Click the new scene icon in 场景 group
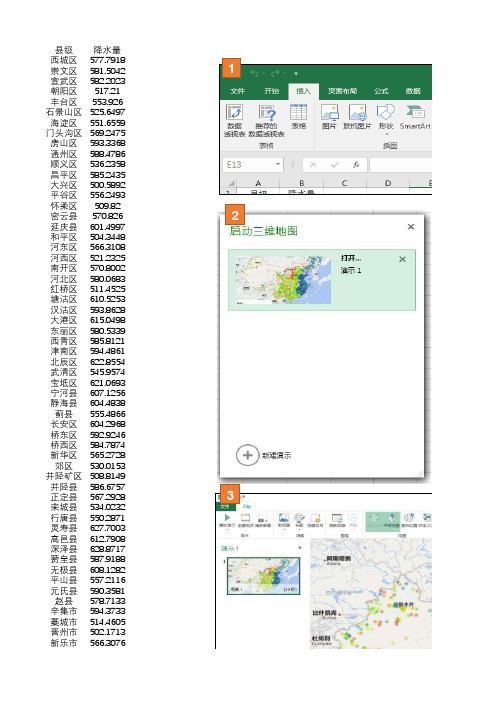 (x=284, y=520)
